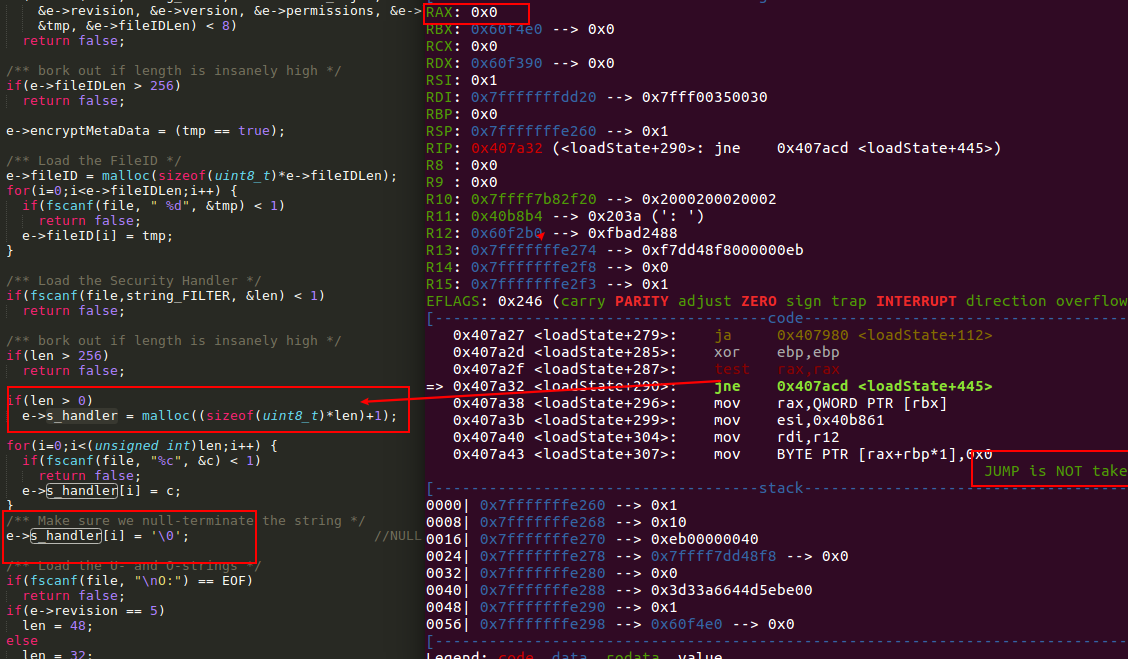Click R14 register value 0x7fffffffe2f8
This screenshot has width=1128, height=659.
(534, 267)
